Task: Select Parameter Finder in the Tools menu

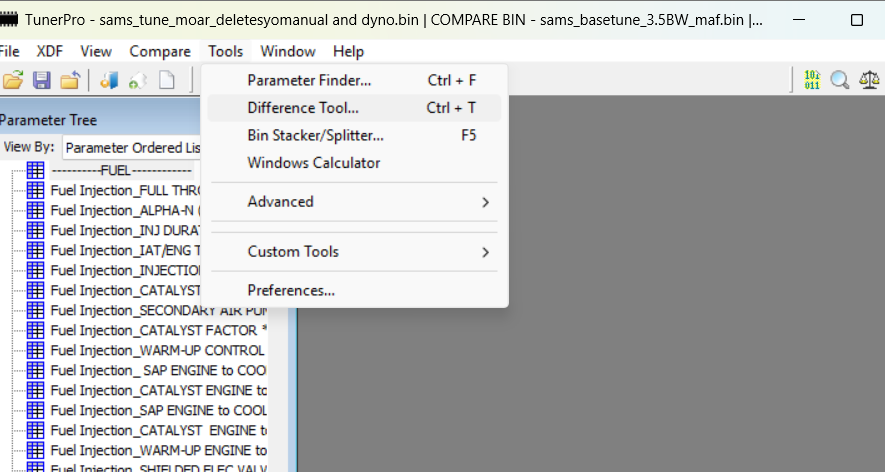Action: pos(309,80)
